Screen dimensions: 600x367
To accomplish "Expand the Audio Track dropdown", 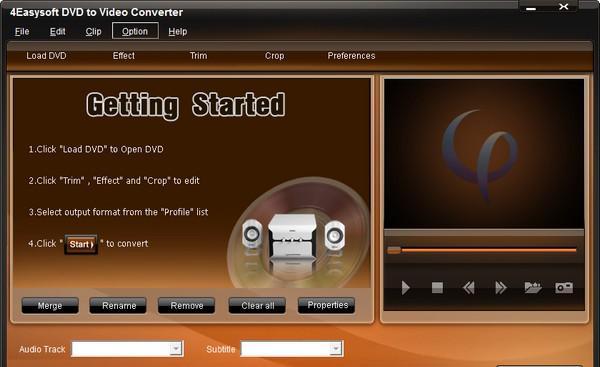I will pyautogui.click(x=176, y=349).
